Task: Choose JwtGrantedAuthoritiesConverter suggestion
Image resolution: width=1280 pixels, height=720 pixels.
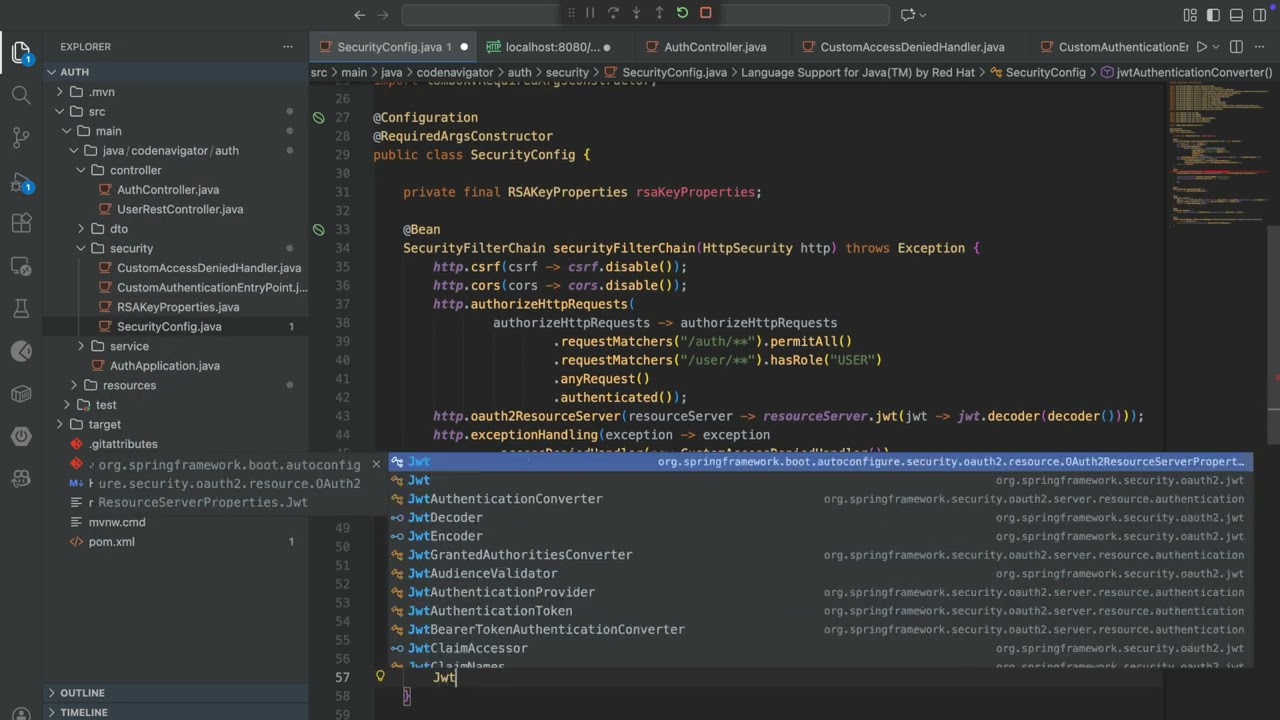Action: coord(820,555)
